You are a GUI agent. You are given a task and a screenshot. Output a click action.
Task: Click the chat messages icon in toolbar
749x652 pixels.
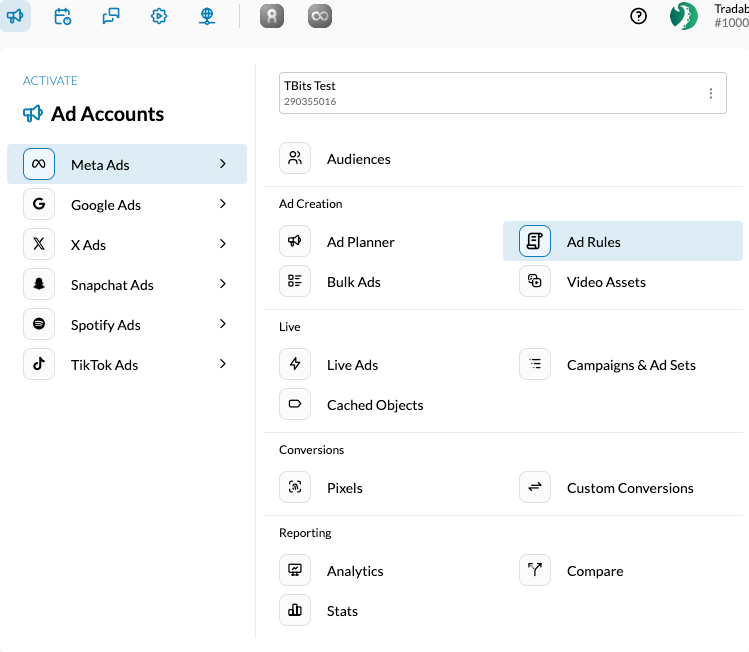[111, 16]
